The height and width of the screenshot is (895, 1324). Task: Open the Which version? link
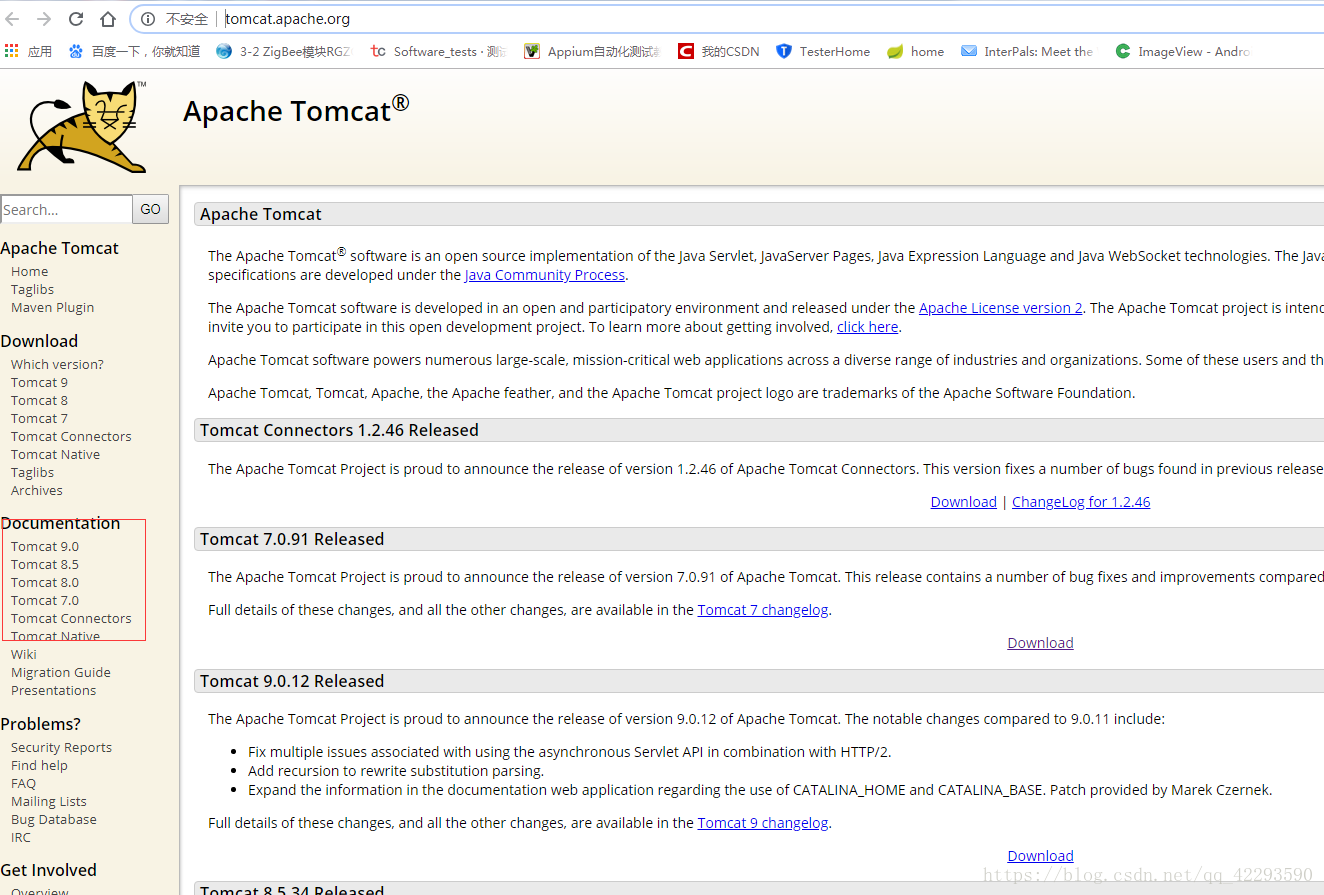[x=57, y=364]
